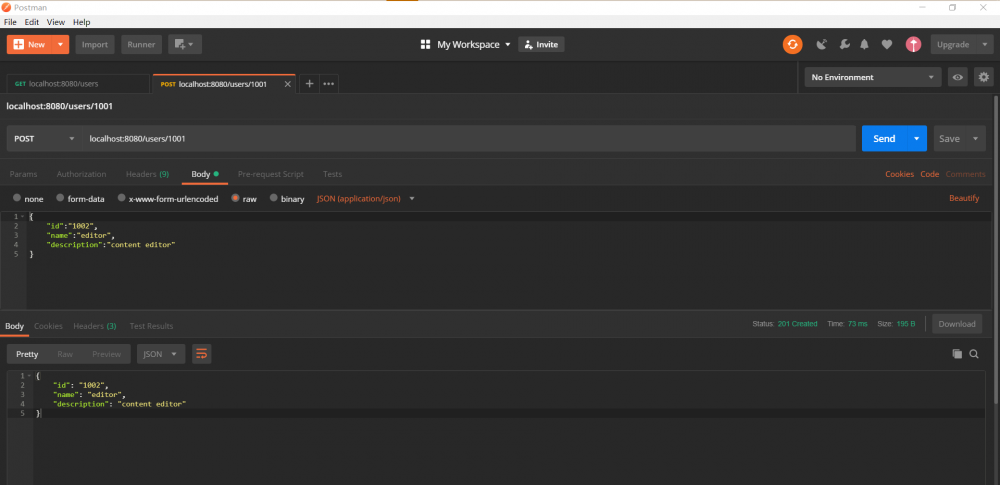
Task: Open the File menu
Action: pyautogui.click(x=10, y=22)
